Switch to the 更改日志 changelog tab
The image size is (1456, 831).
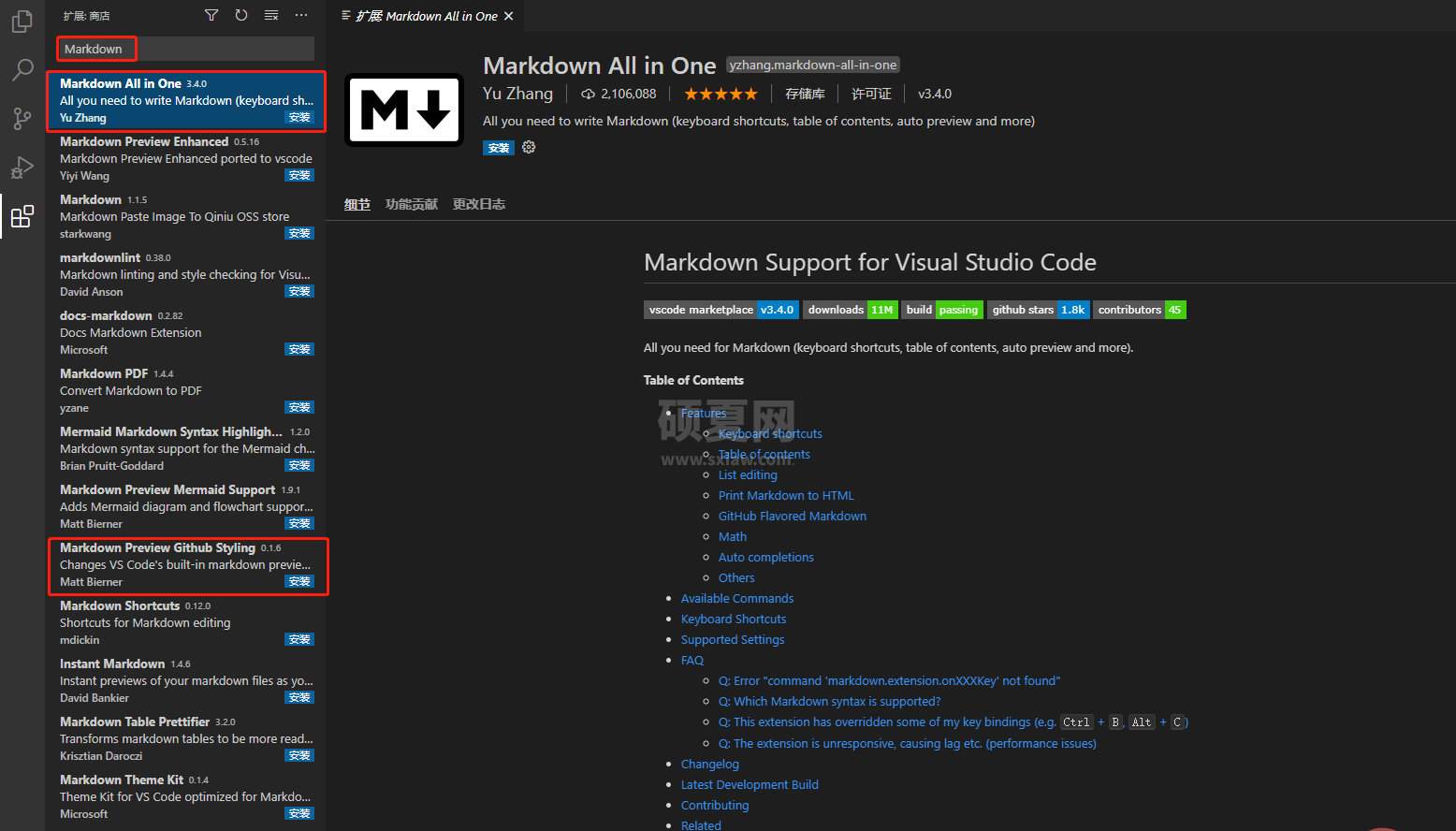pyautogui.click(x=479, y=204)
